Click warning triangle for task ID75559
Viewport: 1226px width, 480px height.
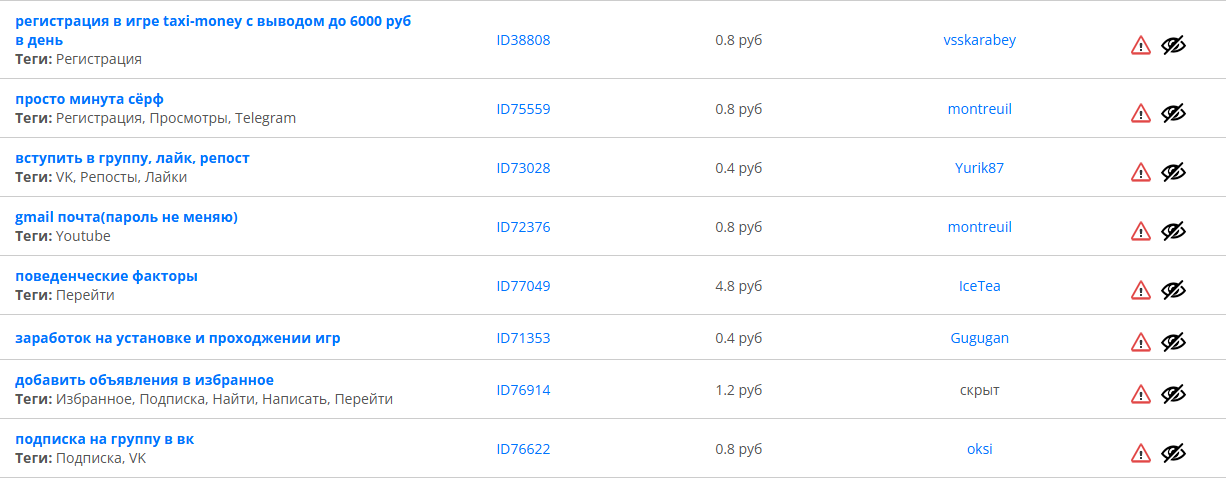[x=1141, y=113]
